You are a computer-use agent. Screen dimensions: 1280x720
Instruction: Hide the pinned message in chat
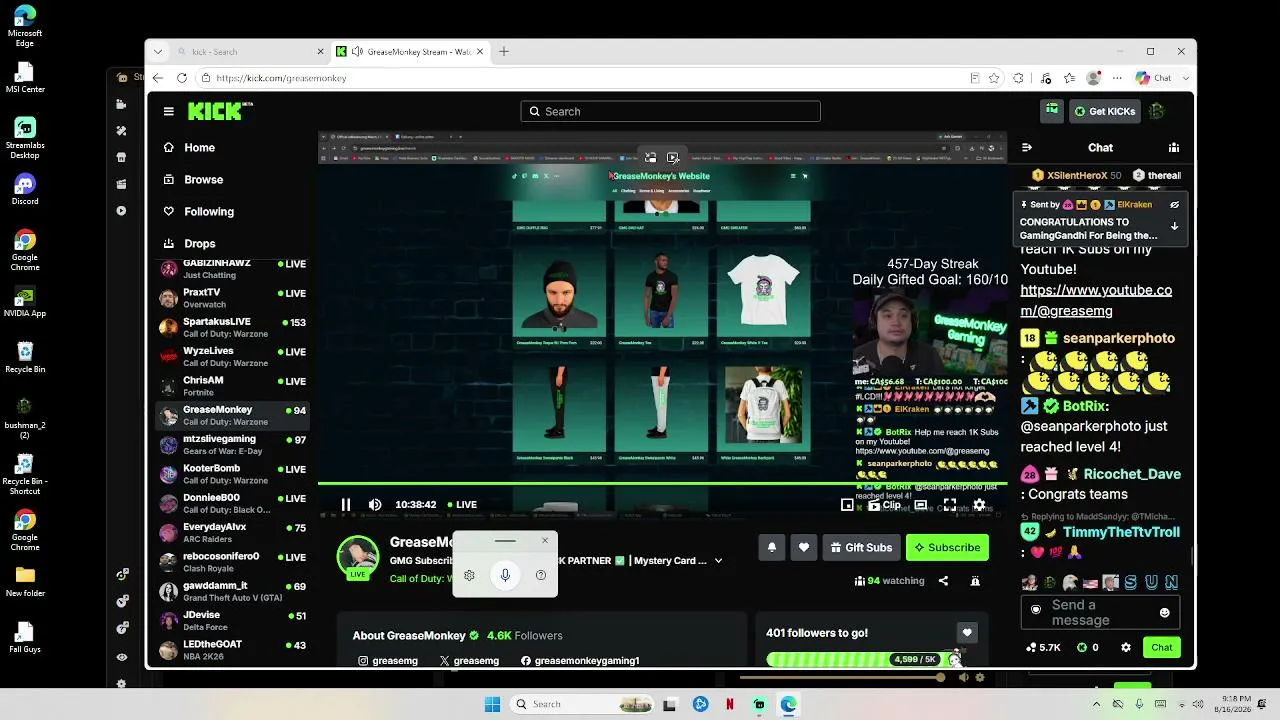pos(1174,204)
